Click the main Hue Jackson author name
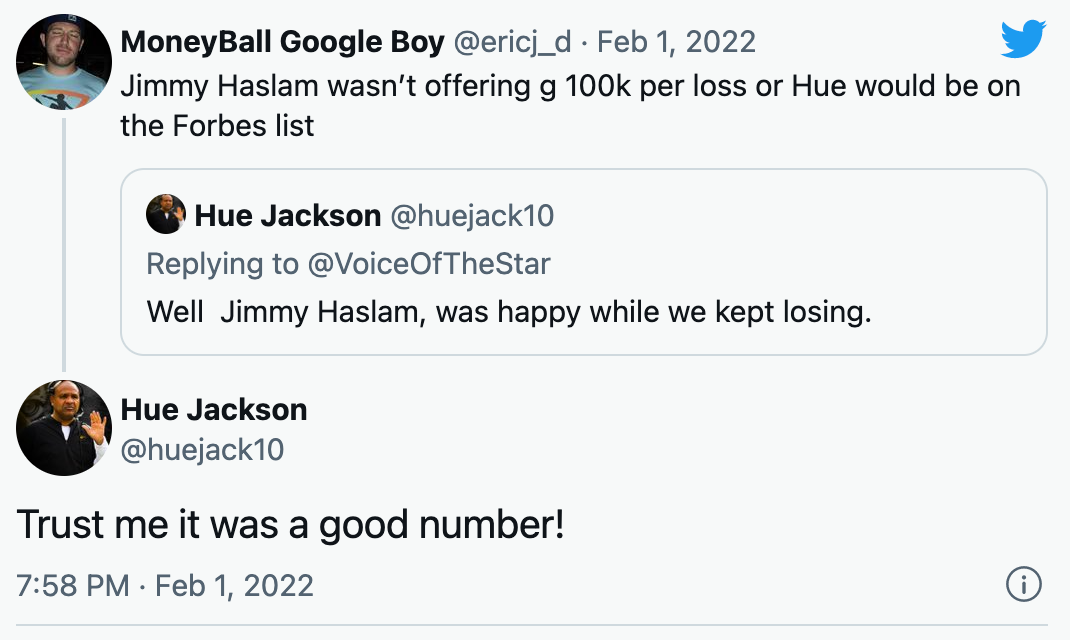 [214, 409]
